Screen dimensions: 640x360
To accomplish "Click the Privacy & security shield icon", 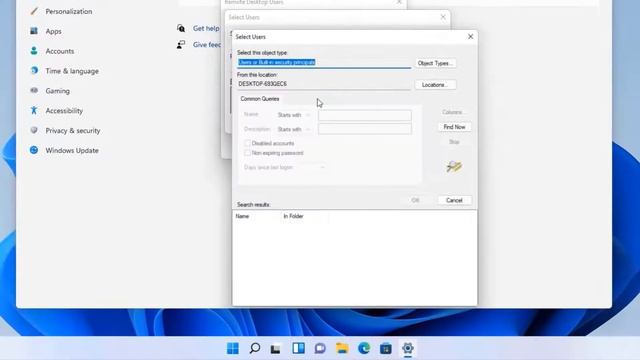I will [x=34, y=130].
